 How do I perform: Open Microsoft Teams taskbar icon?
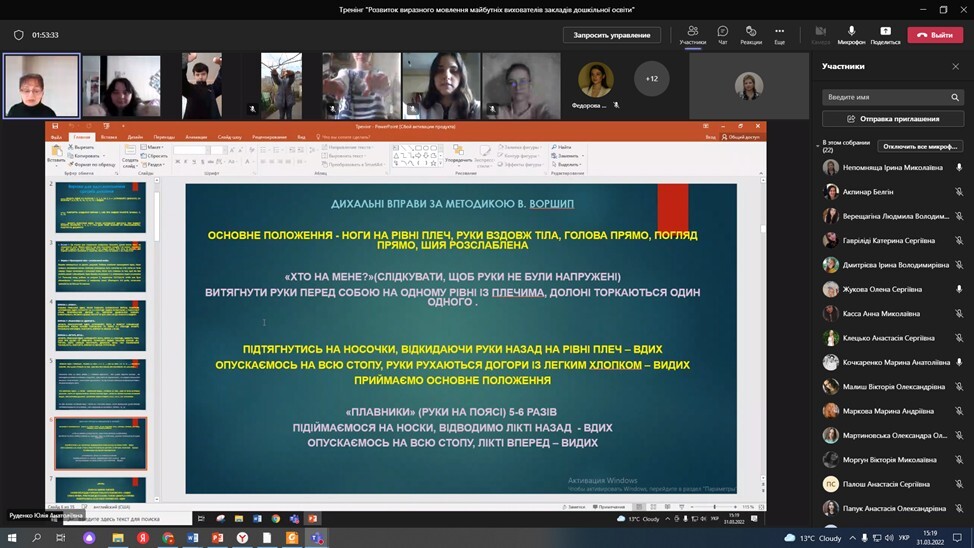(x=317, y=537)
